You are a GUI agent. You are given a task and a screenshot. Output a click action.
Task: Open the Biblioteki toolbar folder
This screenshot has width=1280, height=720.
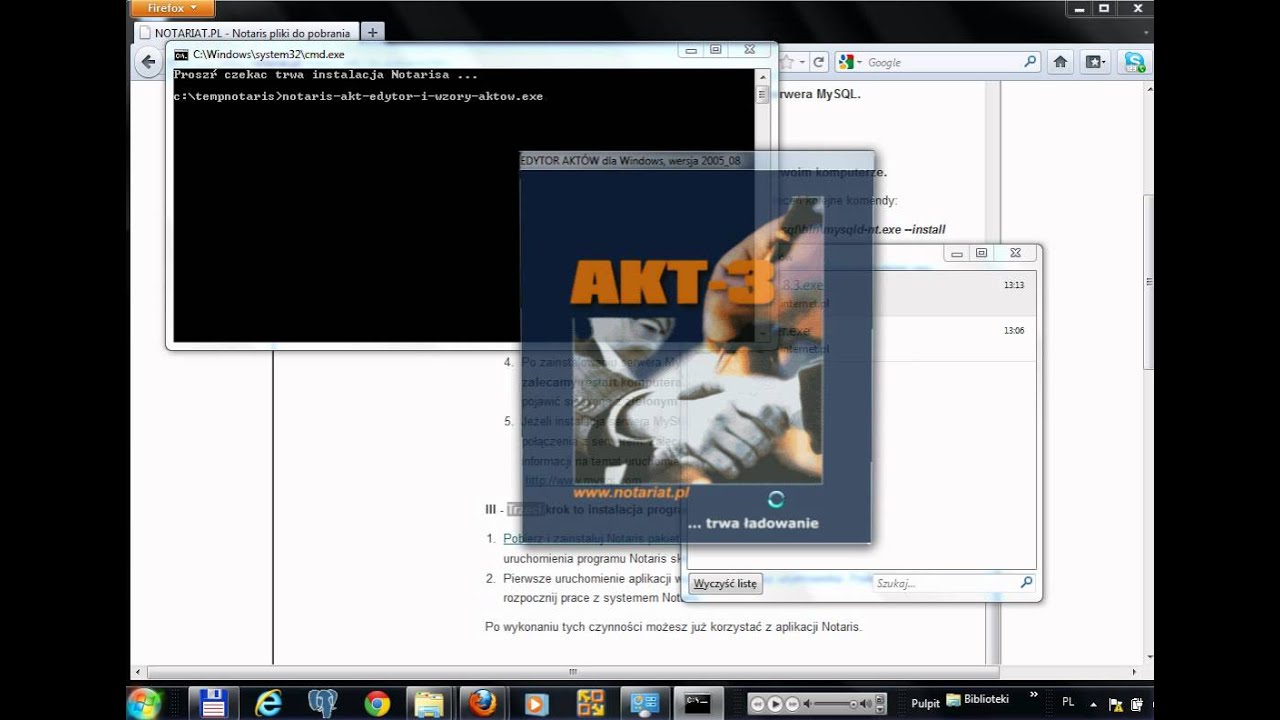(977, 700)
